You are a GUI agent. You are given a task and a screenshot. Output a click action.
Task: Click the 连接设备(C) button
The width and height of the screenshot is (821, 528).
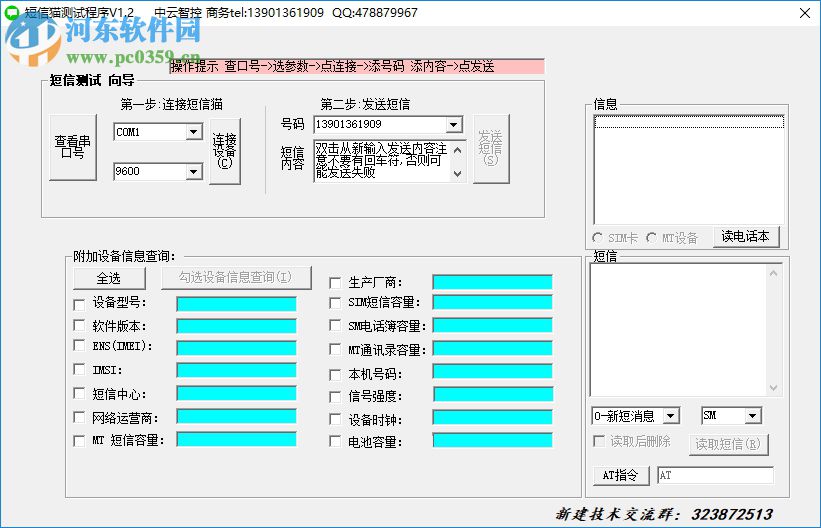(x=225, y=151)
